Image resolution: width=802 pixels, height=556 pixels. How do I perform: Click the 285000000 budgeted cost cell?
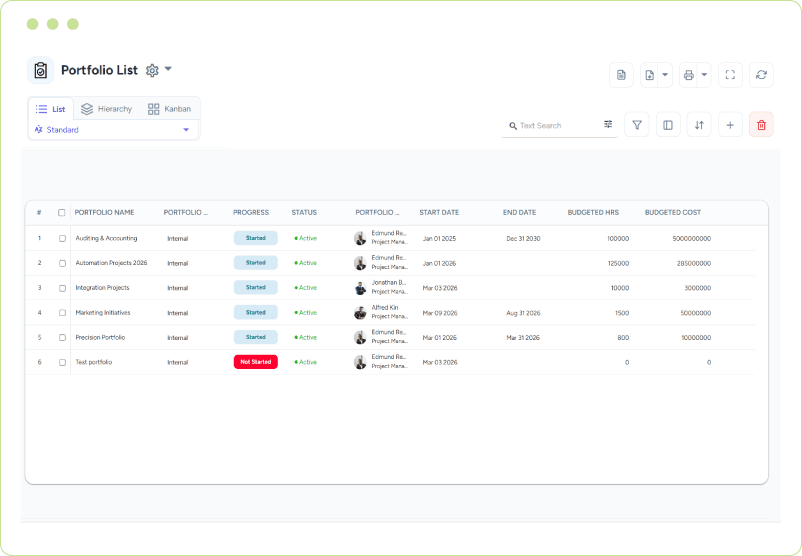click(x=694, y=263)
